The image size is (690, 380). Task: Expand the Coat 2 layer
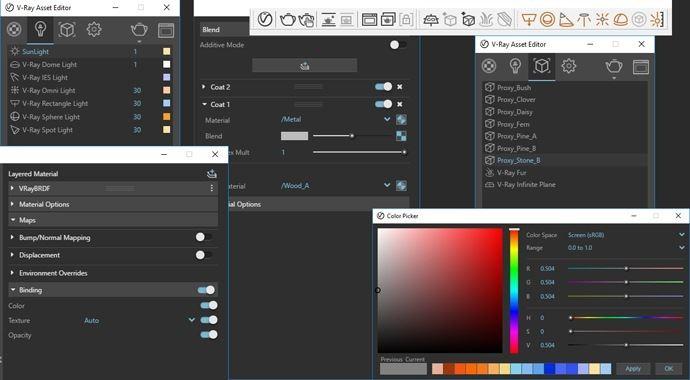click(x=203, y=87)
